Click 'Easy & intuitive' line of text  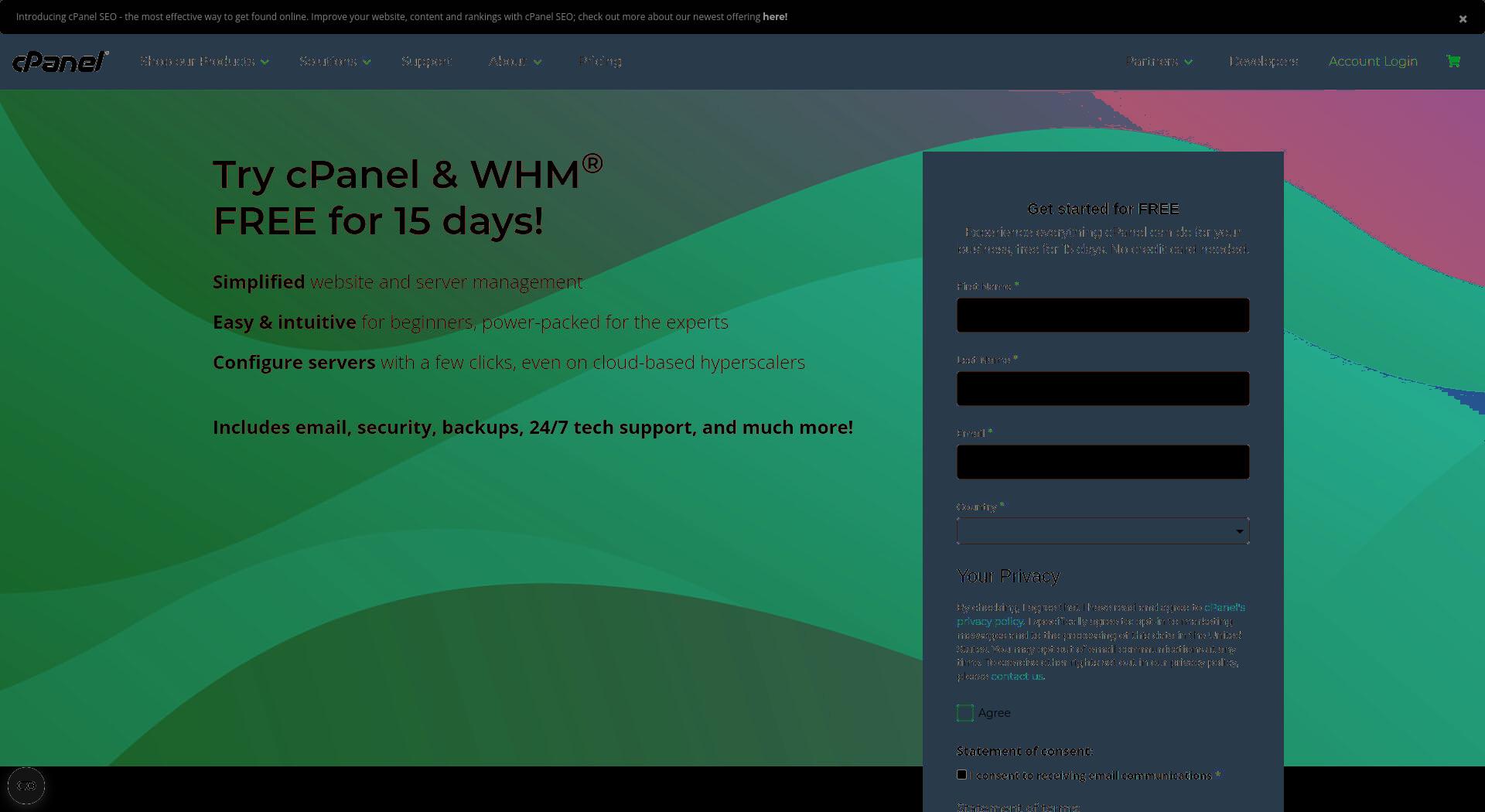point(470,322)
